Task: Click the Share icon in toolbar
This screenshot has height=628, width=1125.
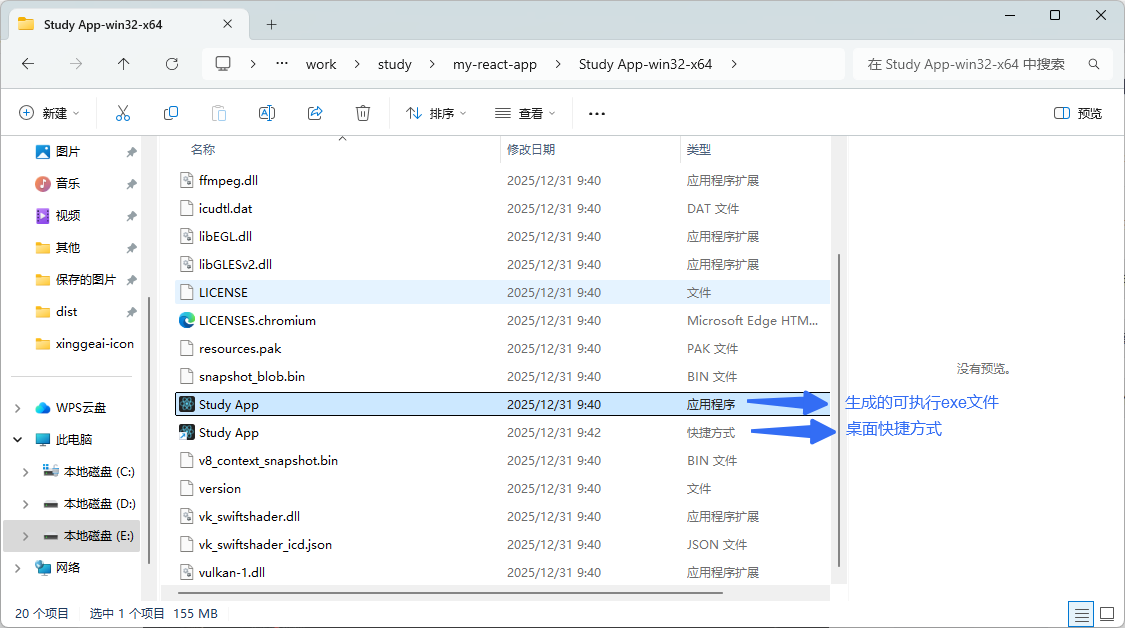Action: [315, 113]
